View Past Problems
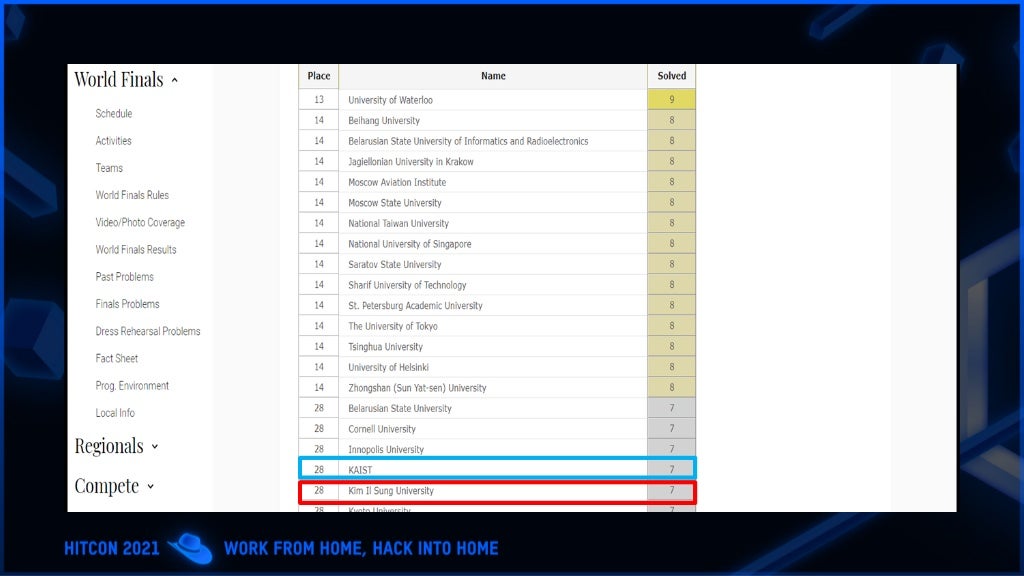Screen dimensions: 1024x576 (x=125, y=277)
